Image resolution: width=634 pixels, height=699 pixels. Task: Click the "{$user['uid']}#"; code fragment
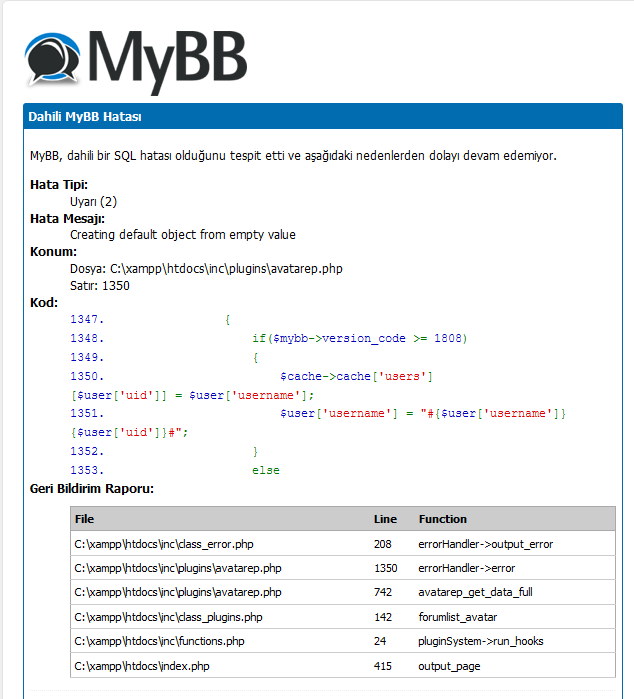coord(129,432)
